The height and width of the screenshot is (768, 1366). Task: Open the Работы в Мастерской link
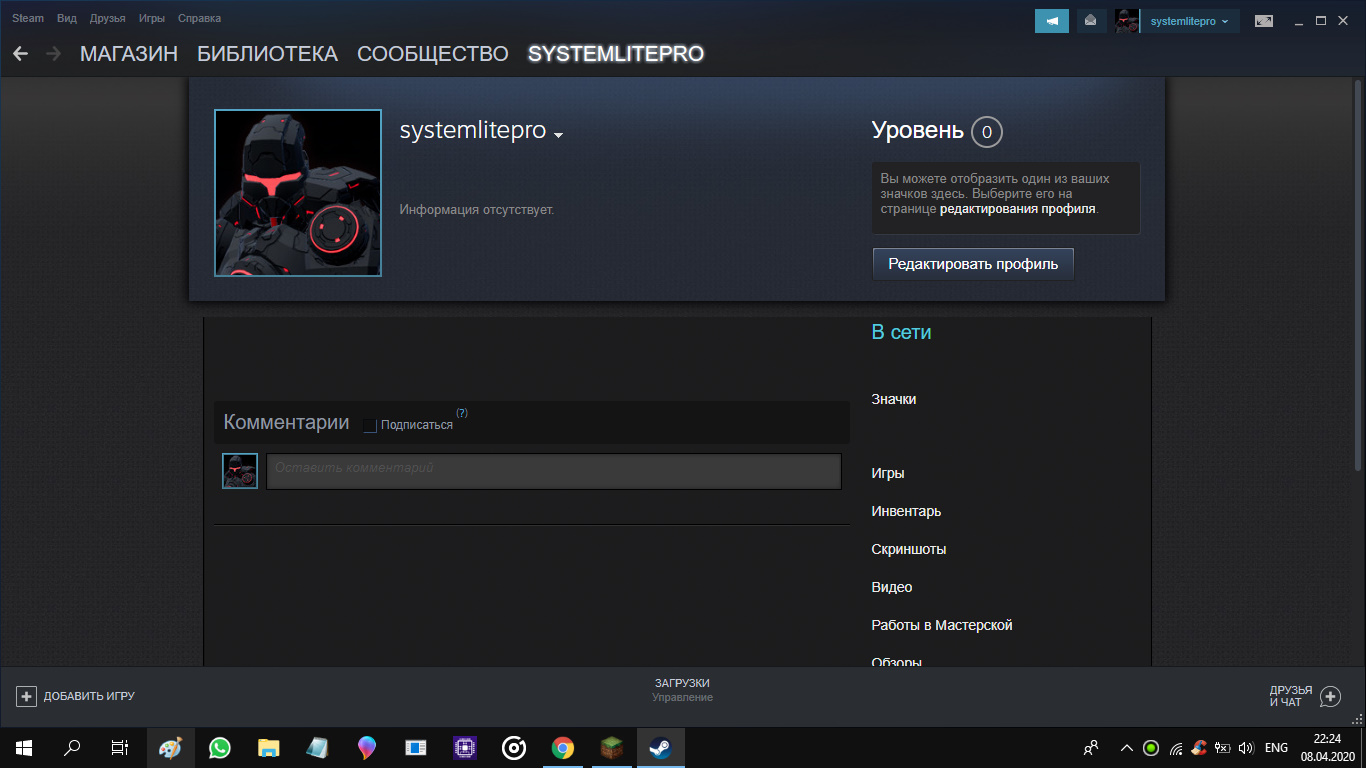click(x=942, y=625)
